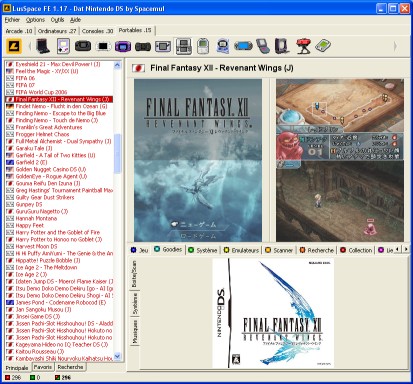Select the vertical Musiques tab
This screenshot has width=413, height=384.
135,332
